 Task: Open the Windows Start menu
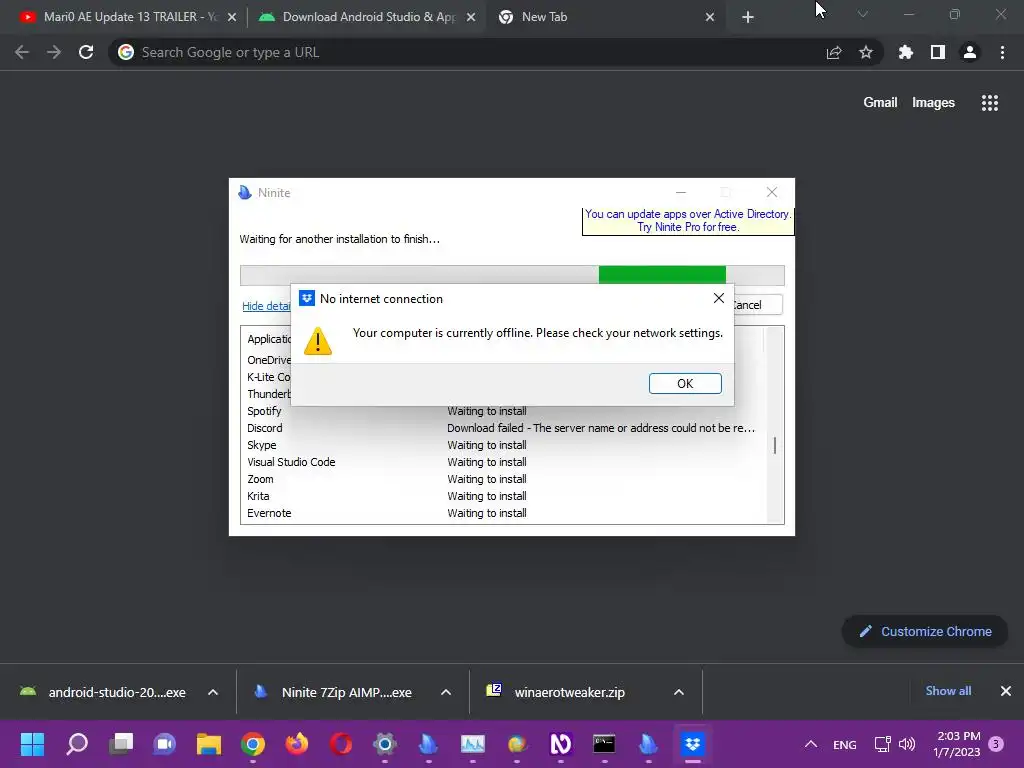pos(32,744)
